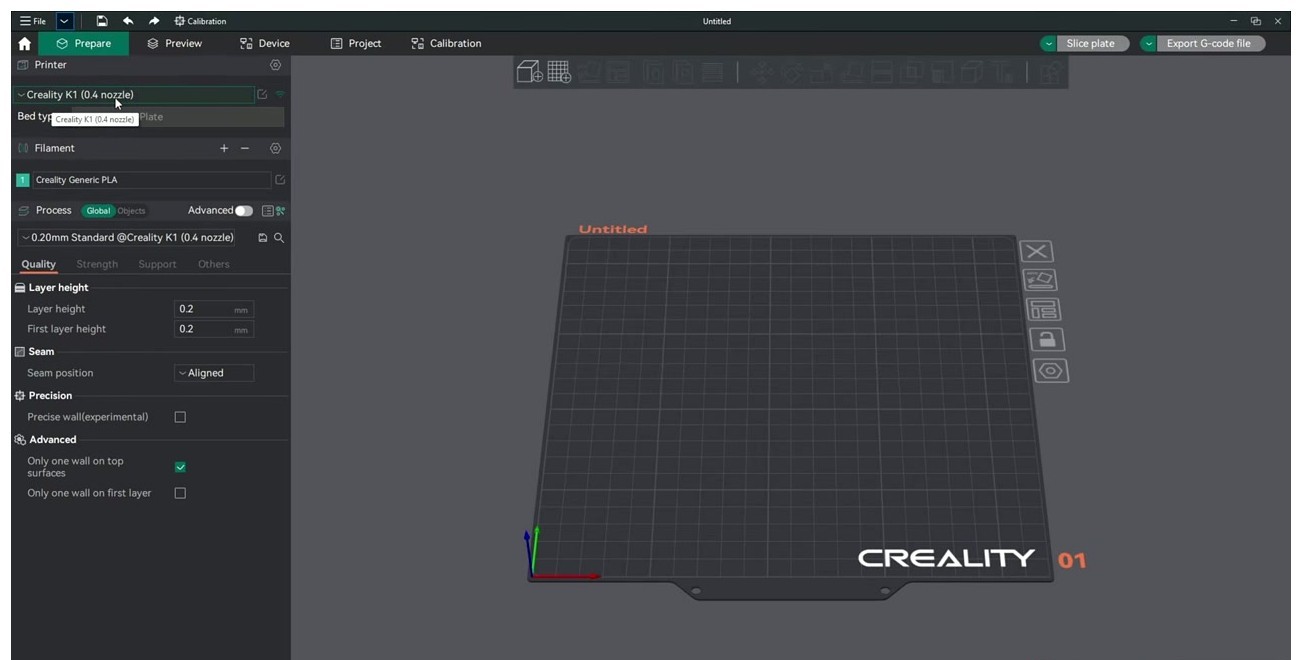The height and width of the screenshot is (660, 1300).
Task: Switch to the Device tab
Action: [265, 44]
